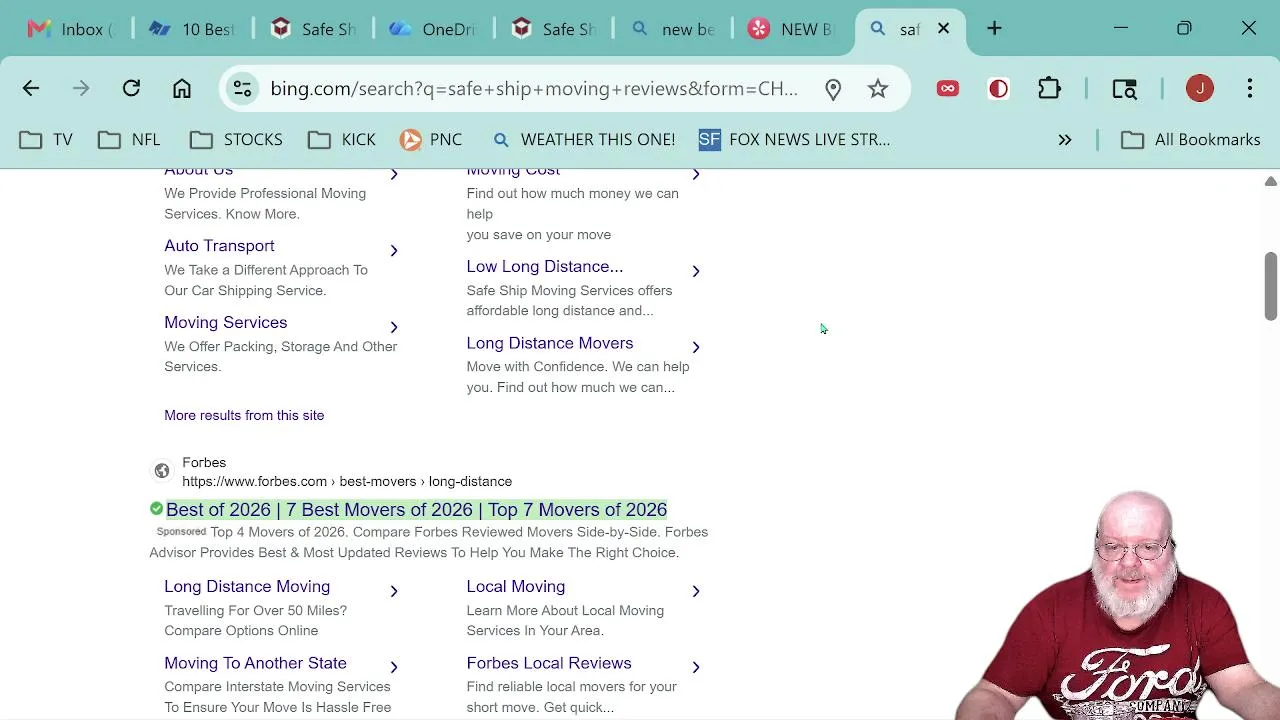This screenshot has width=1280, height=720.
Task: Open the Chrome three-dot menu
Action: click(1250, 89)
